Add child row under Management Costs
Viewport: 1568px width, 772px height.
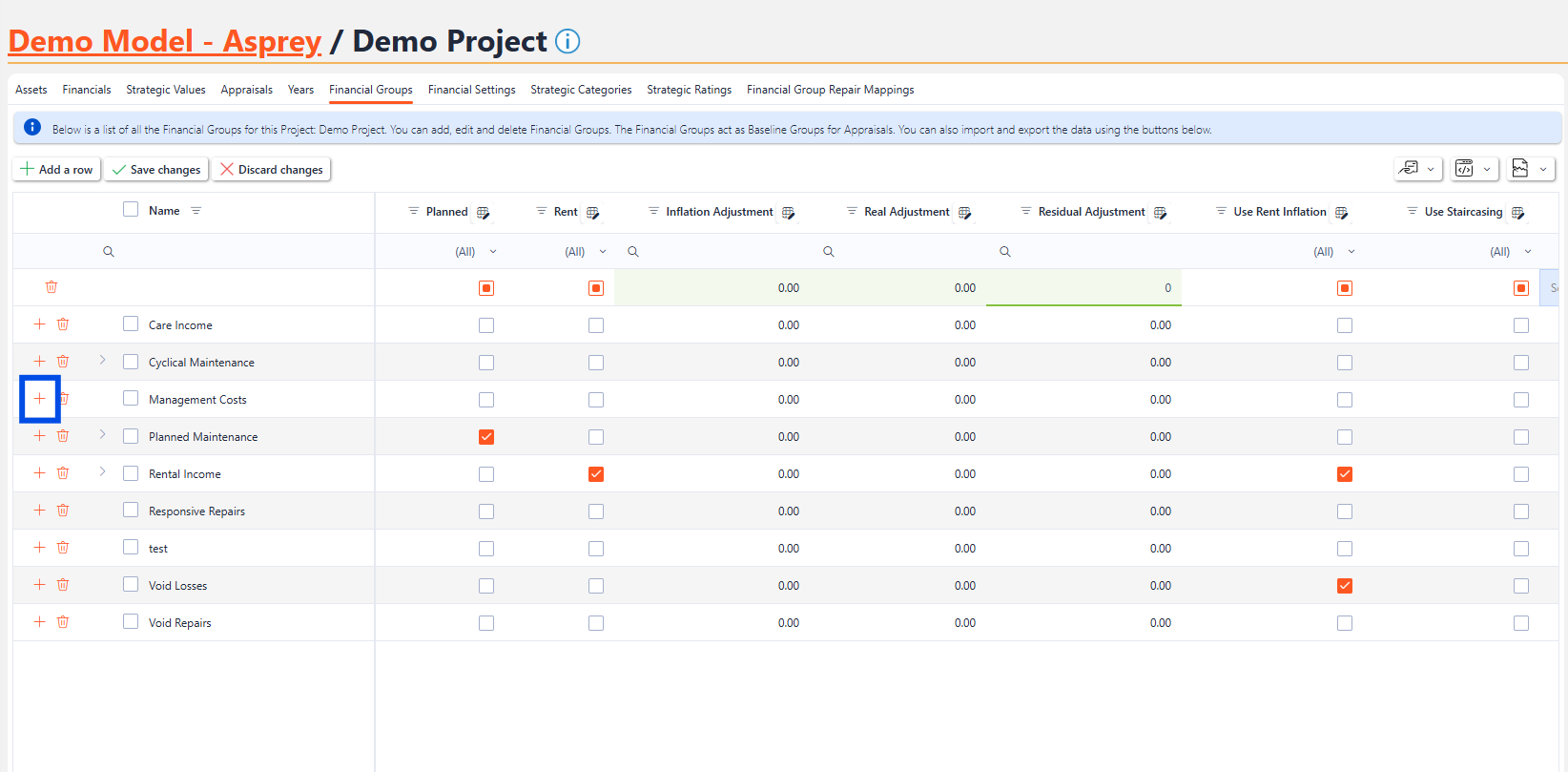40,399
